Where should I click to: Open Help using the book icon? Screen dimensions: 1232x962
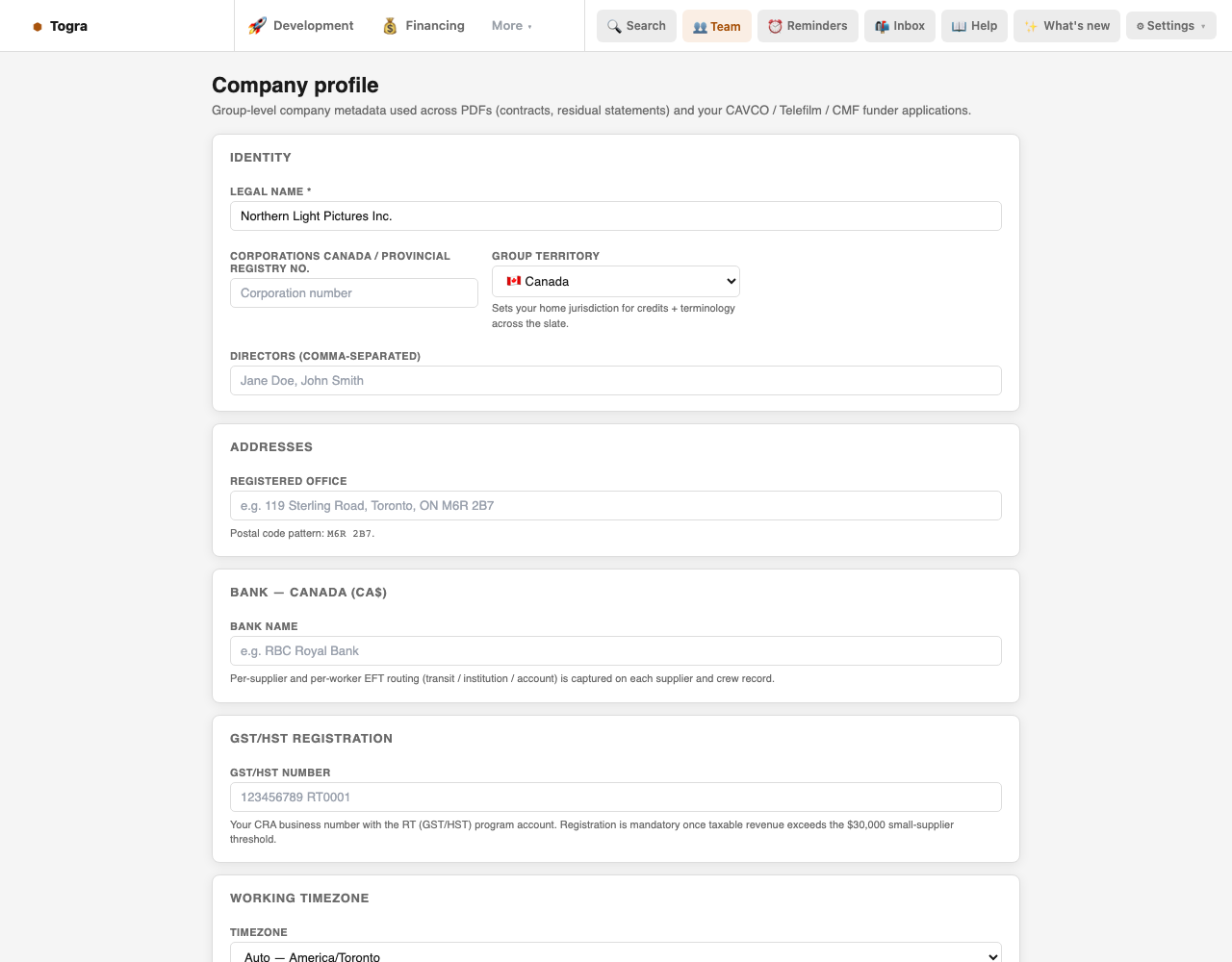[959, 26]
